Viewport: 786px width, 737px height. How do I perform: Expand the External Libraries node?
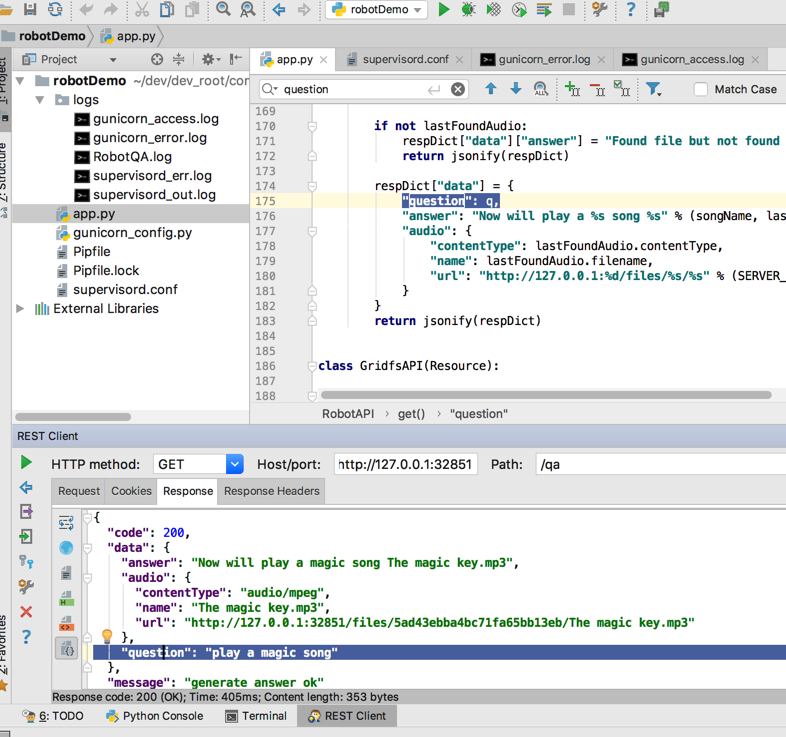(x=20, y=309)
